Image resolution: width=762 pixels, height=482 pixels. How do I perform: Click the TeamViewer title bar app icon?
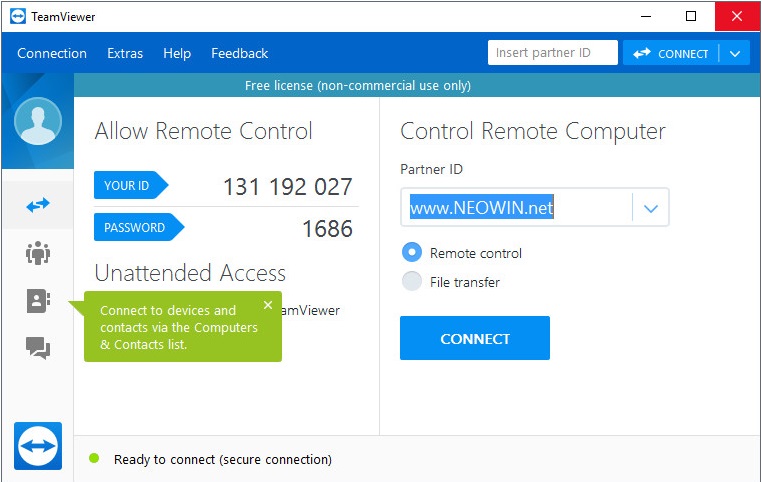coord(17,17)
